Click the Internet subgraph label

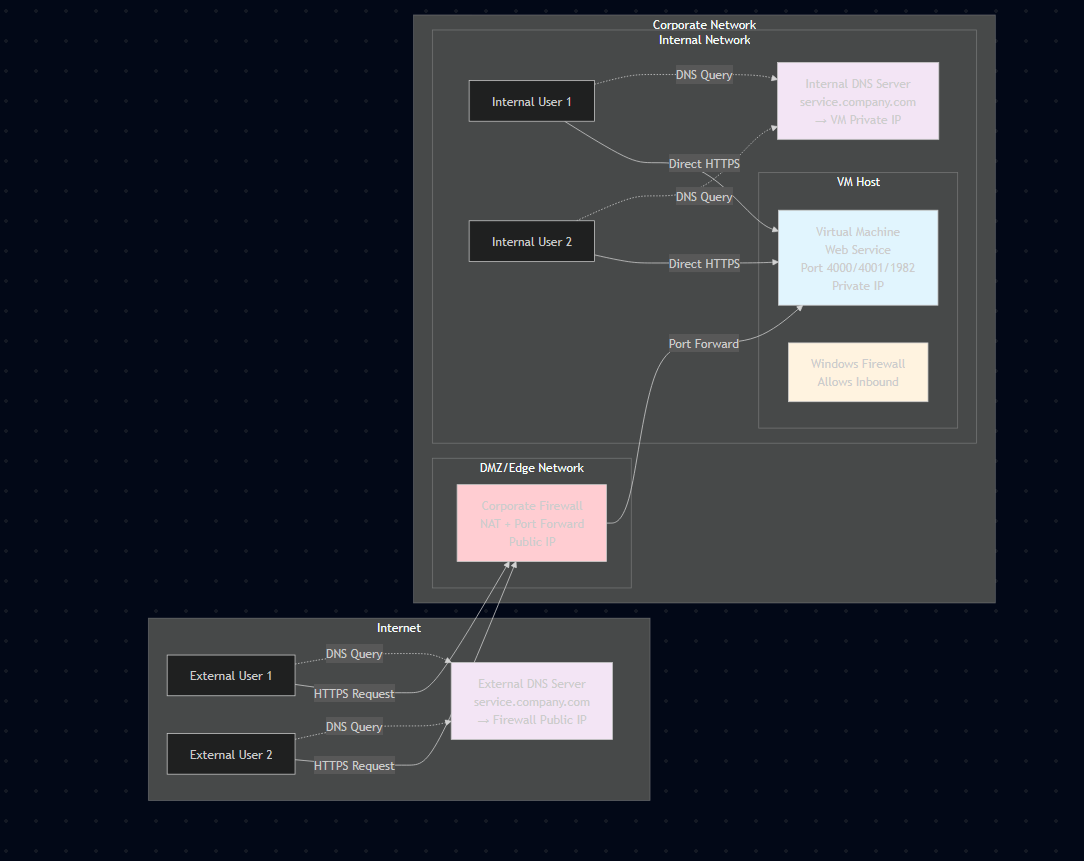pos(399,628)
